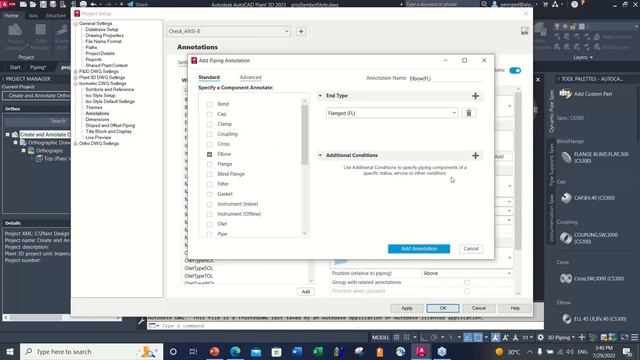
Task: Click the Annotation Name input field
Action: point(446,78)
